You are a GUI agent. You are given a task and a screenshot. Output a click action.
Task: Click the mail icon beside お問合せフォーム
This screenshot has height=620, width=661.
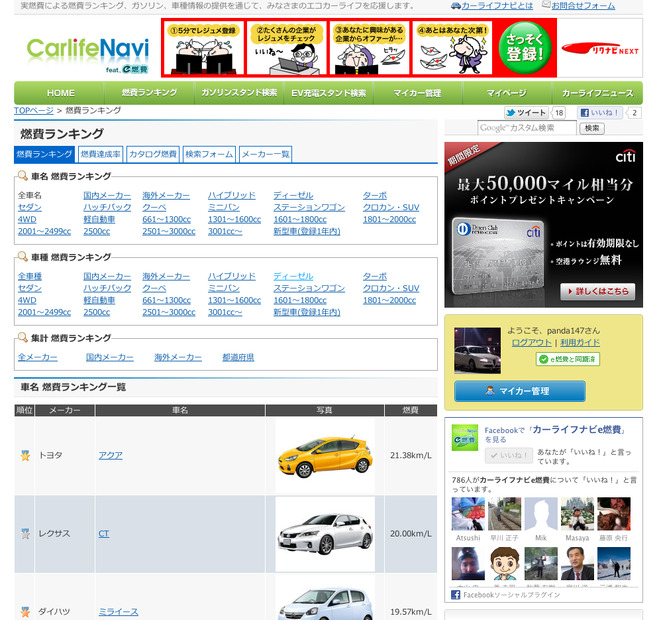tap(546, 5)
